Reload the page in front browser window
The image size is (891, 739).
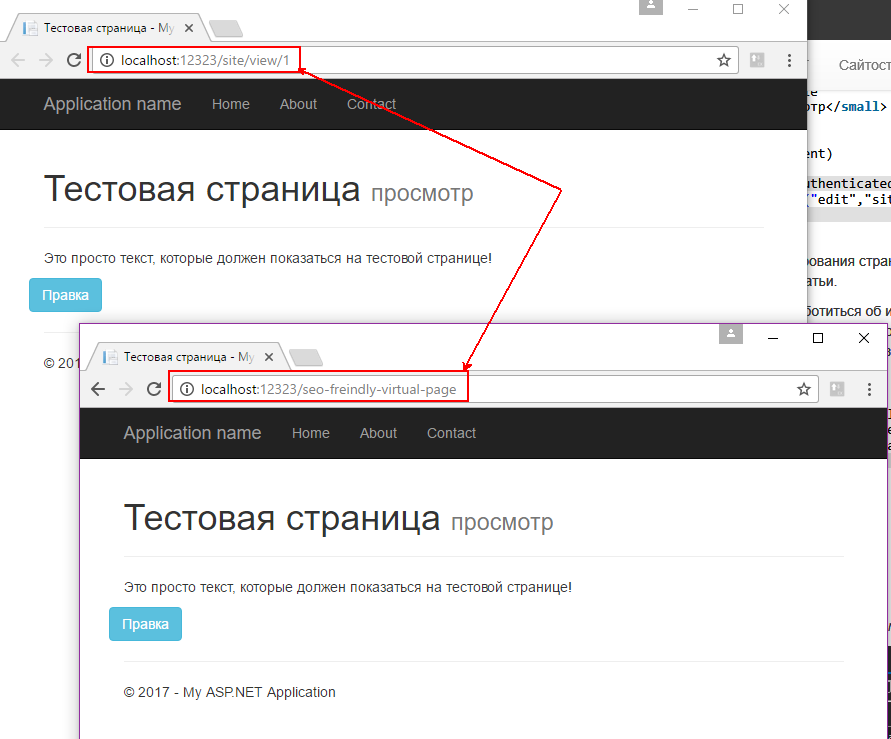point(153,389)
